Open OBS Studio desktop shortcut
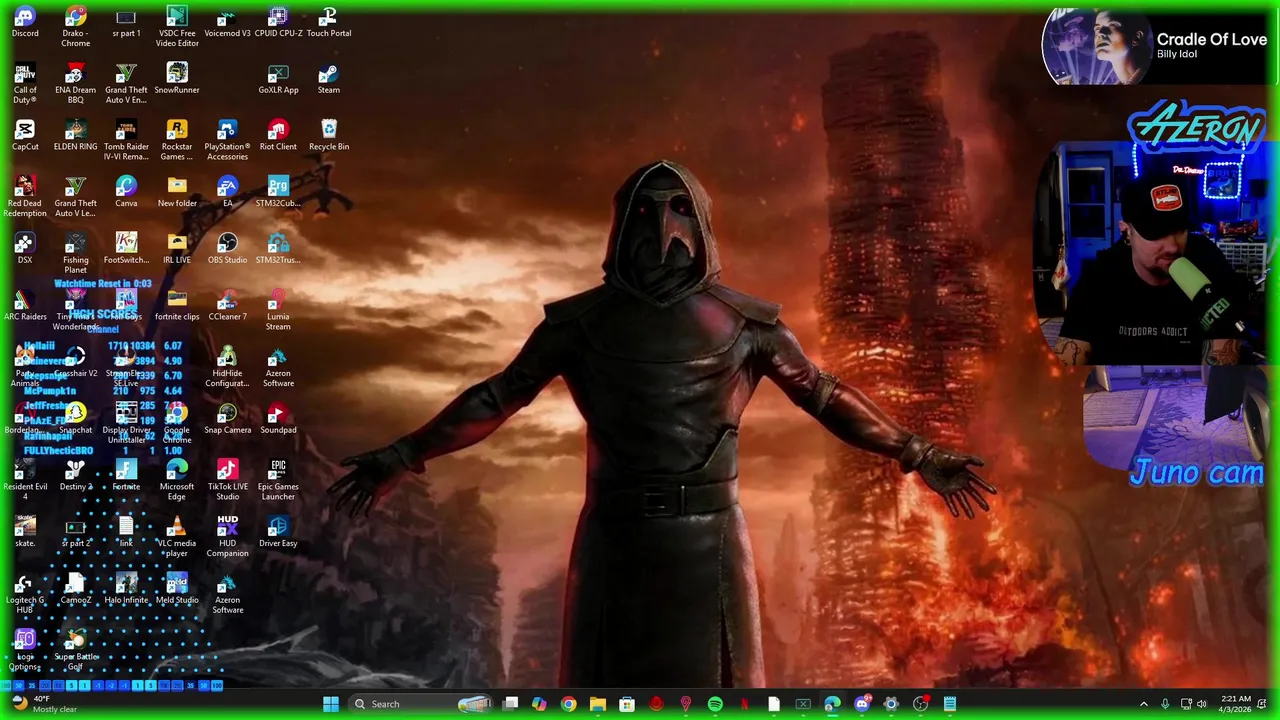Screen dimensions: 1280x720 click(x=227, y=250)
